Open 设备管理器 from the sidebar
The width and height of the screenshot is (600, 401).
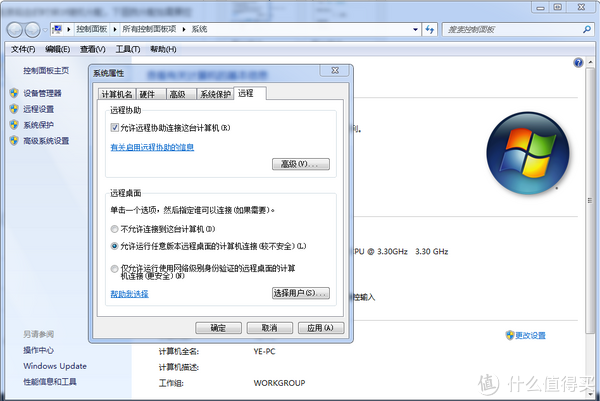click(x=42, y=93)
